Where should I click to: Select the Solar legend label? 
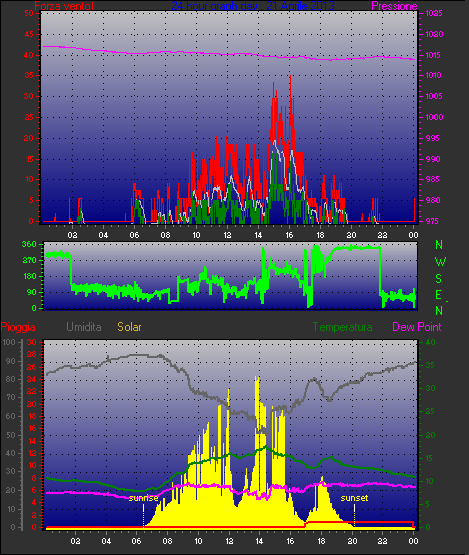[x=129, y=327]
